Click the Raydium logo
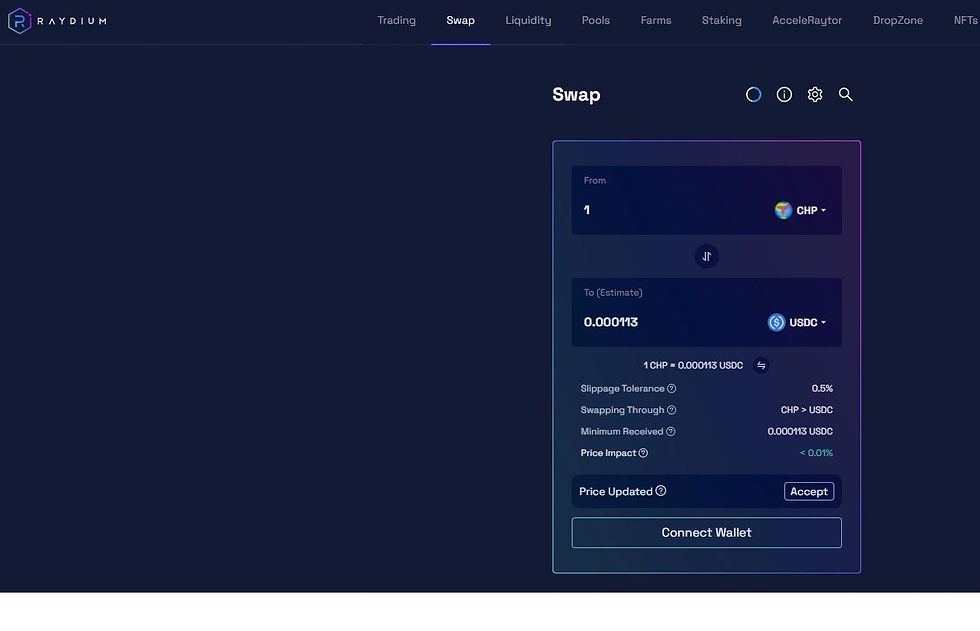The image size is (980, 631). tap(57, 21)
